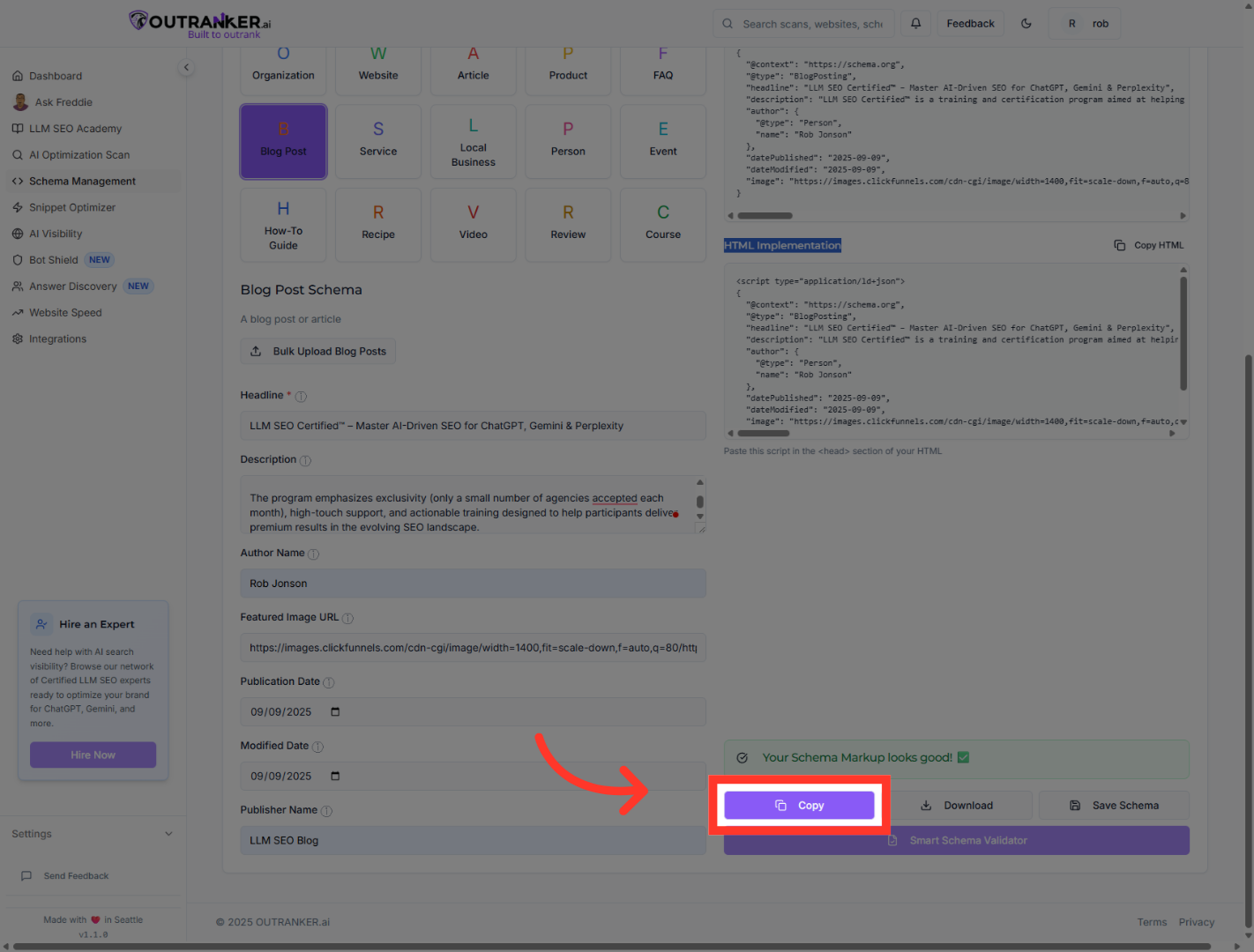1254x952 pixels.
Task: Choose the Person schema card
Action: click(568, 141)
